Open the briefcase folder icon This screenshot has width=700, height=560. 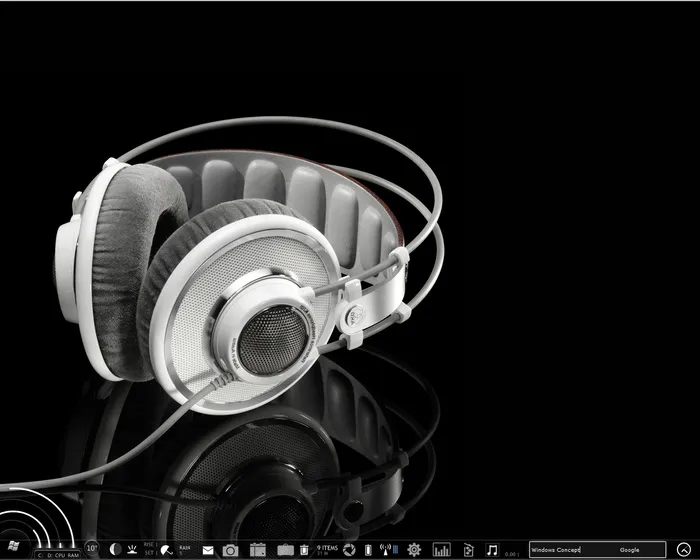coord(285,550)
